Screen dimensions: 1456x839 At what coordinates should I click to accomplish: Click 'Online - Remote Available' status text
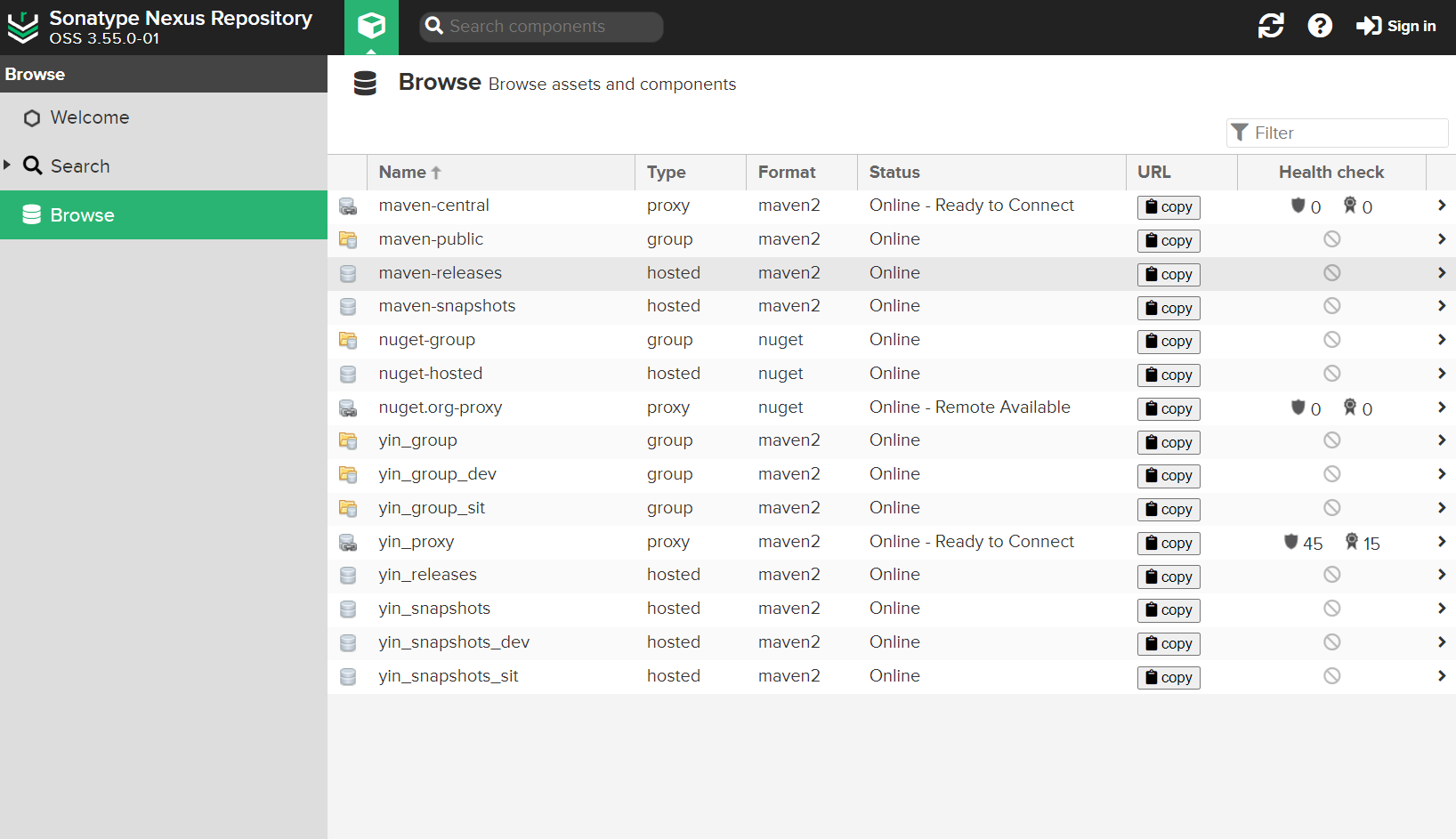970,407
